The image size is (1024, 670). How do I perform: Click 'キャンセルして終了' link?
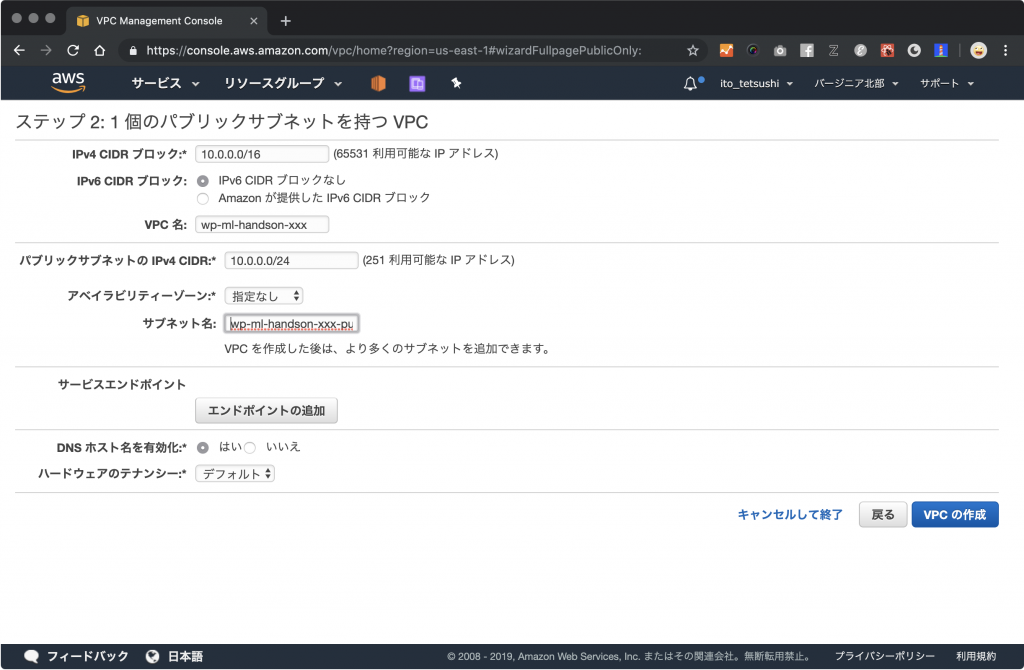click(790, 515)
